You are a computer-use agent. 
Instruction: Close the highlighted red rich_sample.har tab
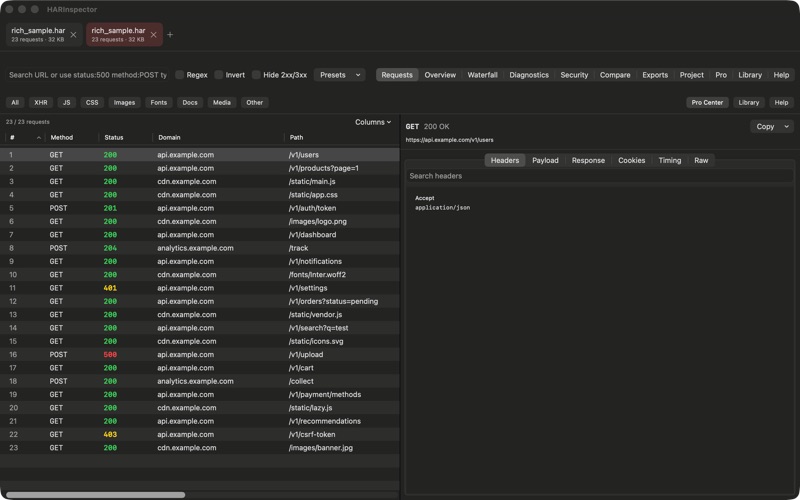154,35
